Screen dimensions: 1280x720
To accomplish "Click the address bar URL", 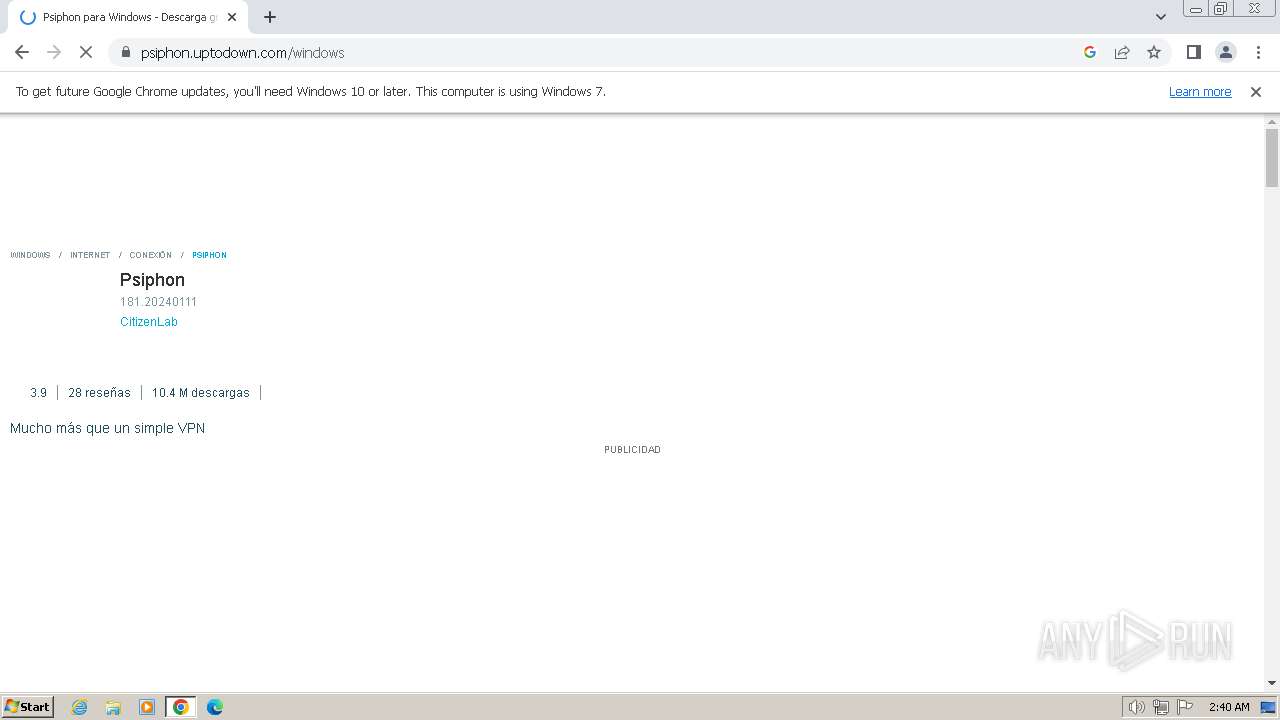I will pyautogui.click(x=242, y=53).
